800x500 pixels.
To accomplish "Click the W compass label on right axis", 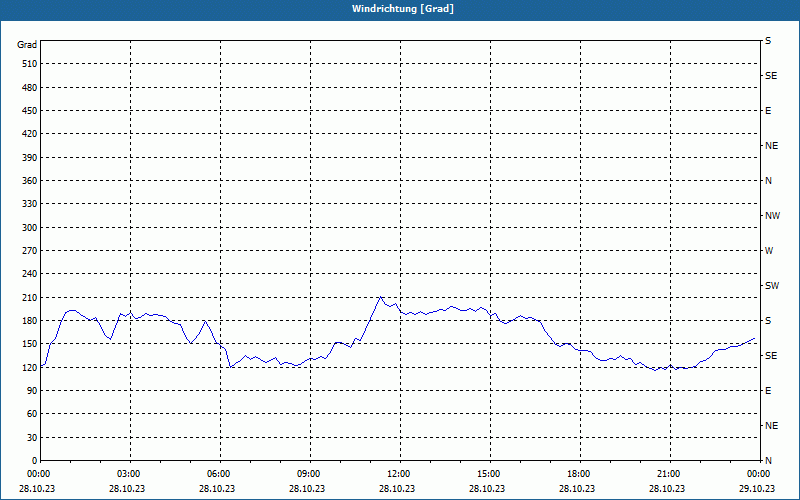I will click(x=769, y=251).
